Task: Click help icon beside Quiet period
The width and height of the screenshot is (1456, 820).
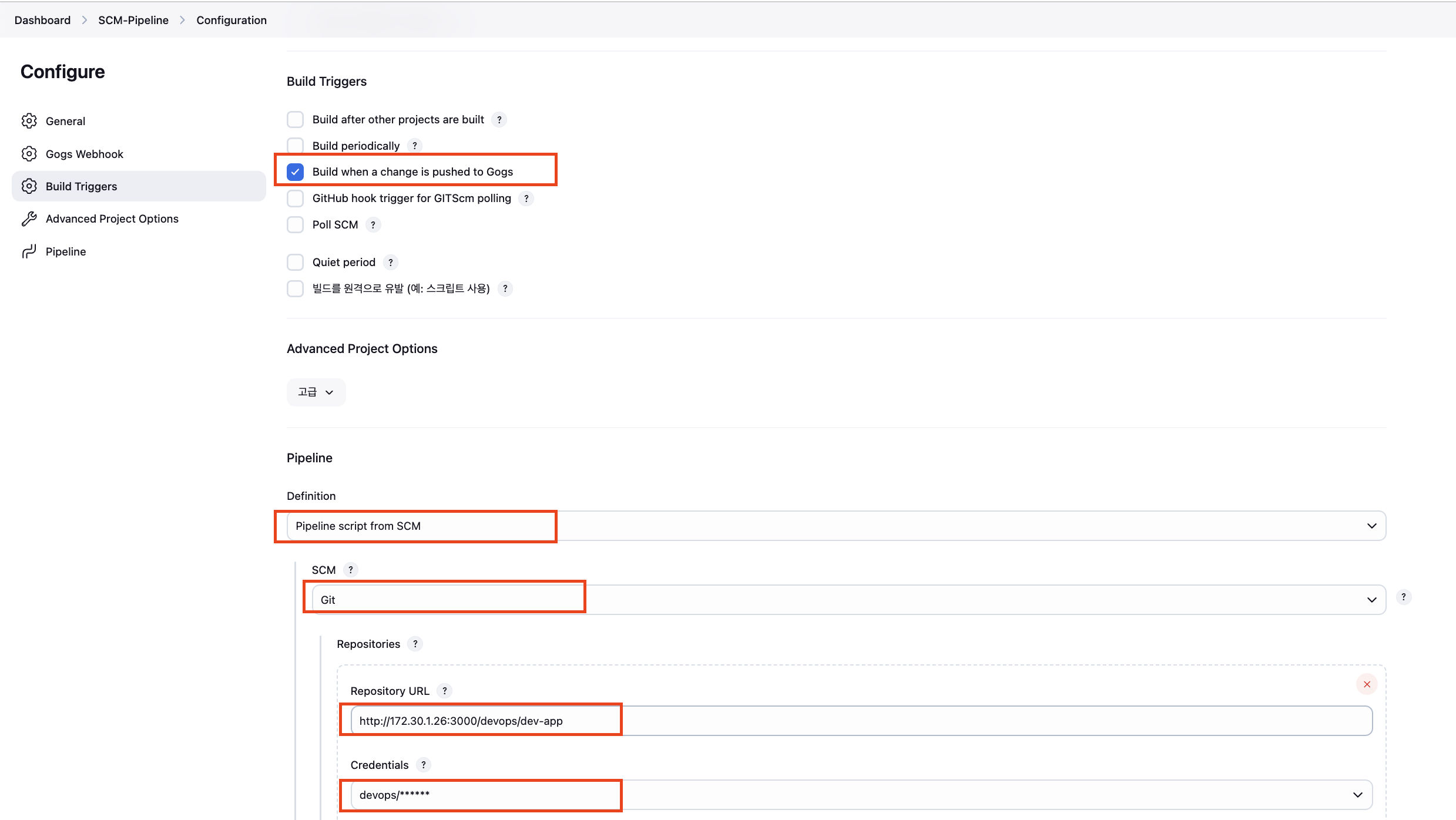Action: pyautogui.click(x=391, y=263)
